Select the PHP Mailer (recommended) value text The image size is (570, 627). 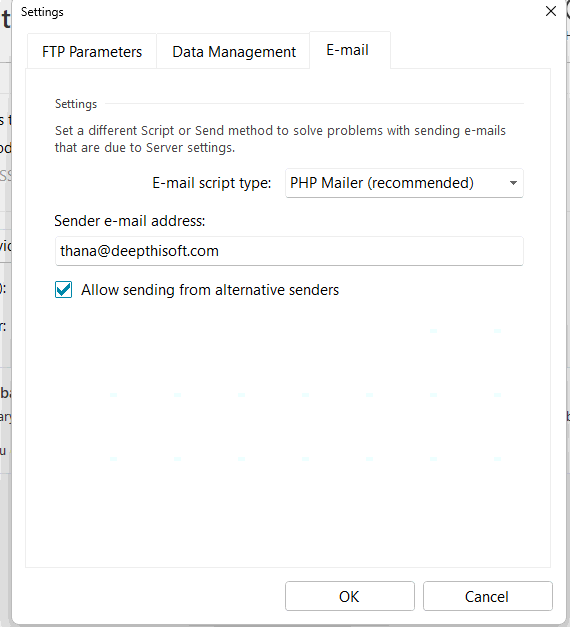tap(382, 183)
